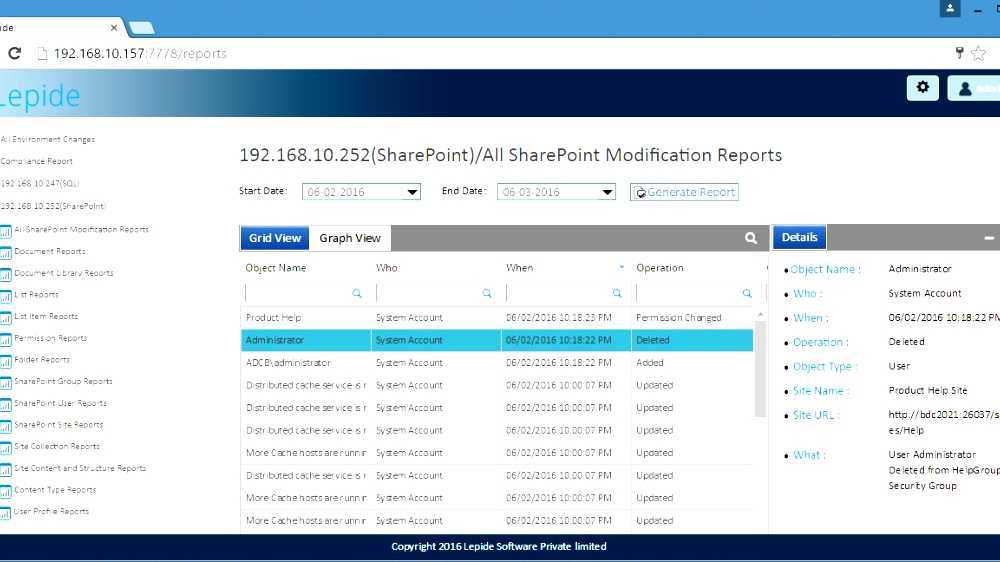Viewport: 1000px width, 562px height.
Task: Click the SharePoint Group Reports chart icon
Action: pyautogui.click(x=6, y=383)
